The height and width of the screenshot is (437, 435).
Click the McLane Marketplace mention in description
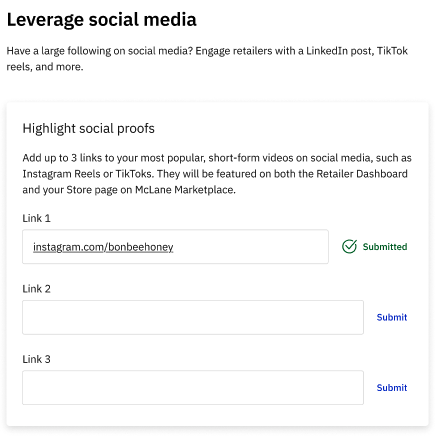(185, 190)
